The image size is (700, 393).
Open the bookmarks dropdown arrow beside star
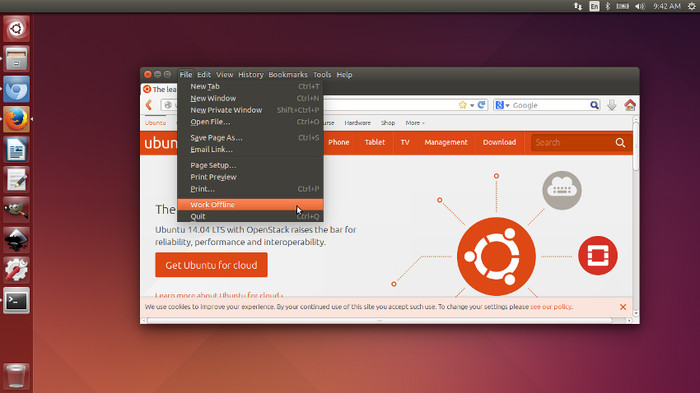pos(472,105)
